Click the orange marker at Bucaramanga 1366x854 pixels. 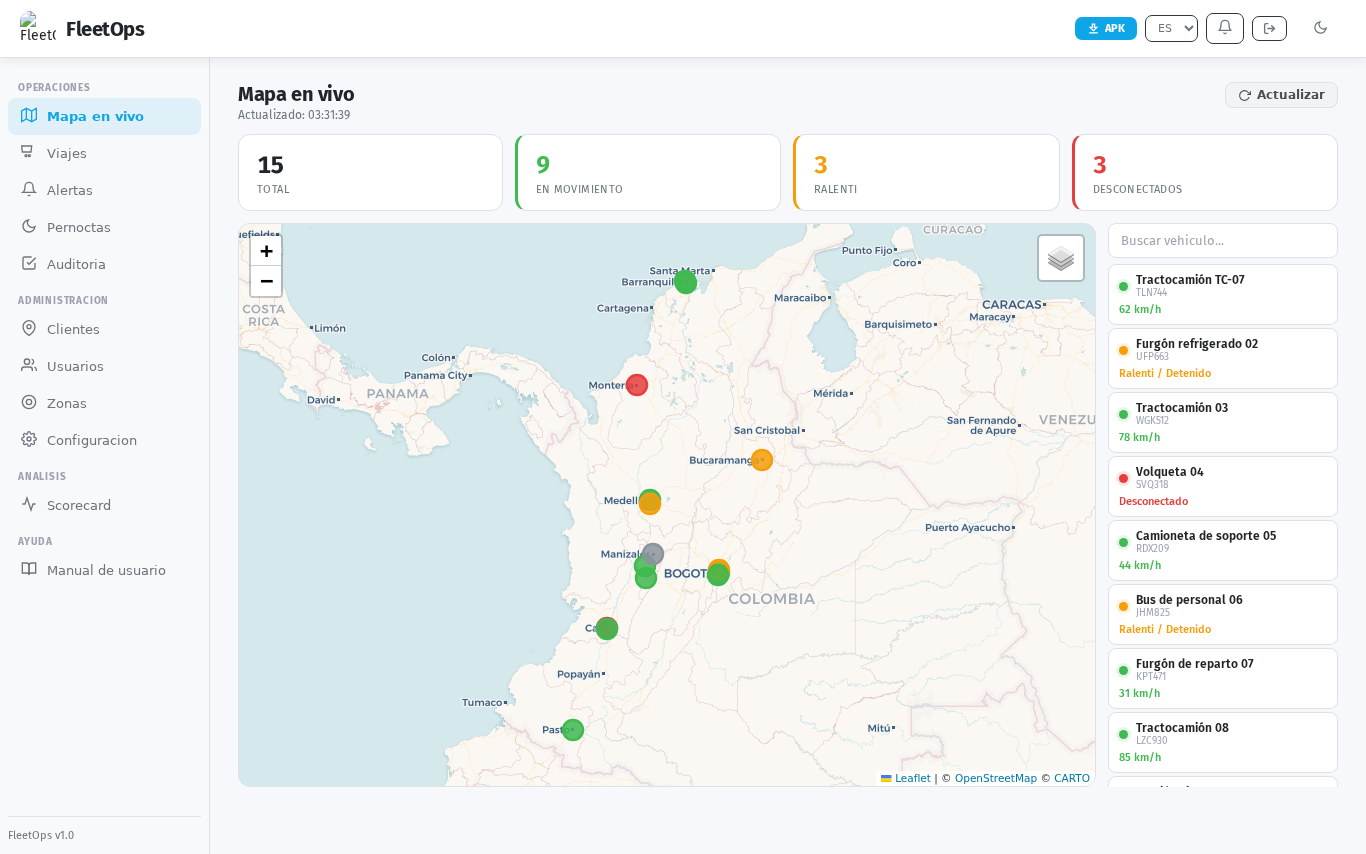[x=762, y=460]
